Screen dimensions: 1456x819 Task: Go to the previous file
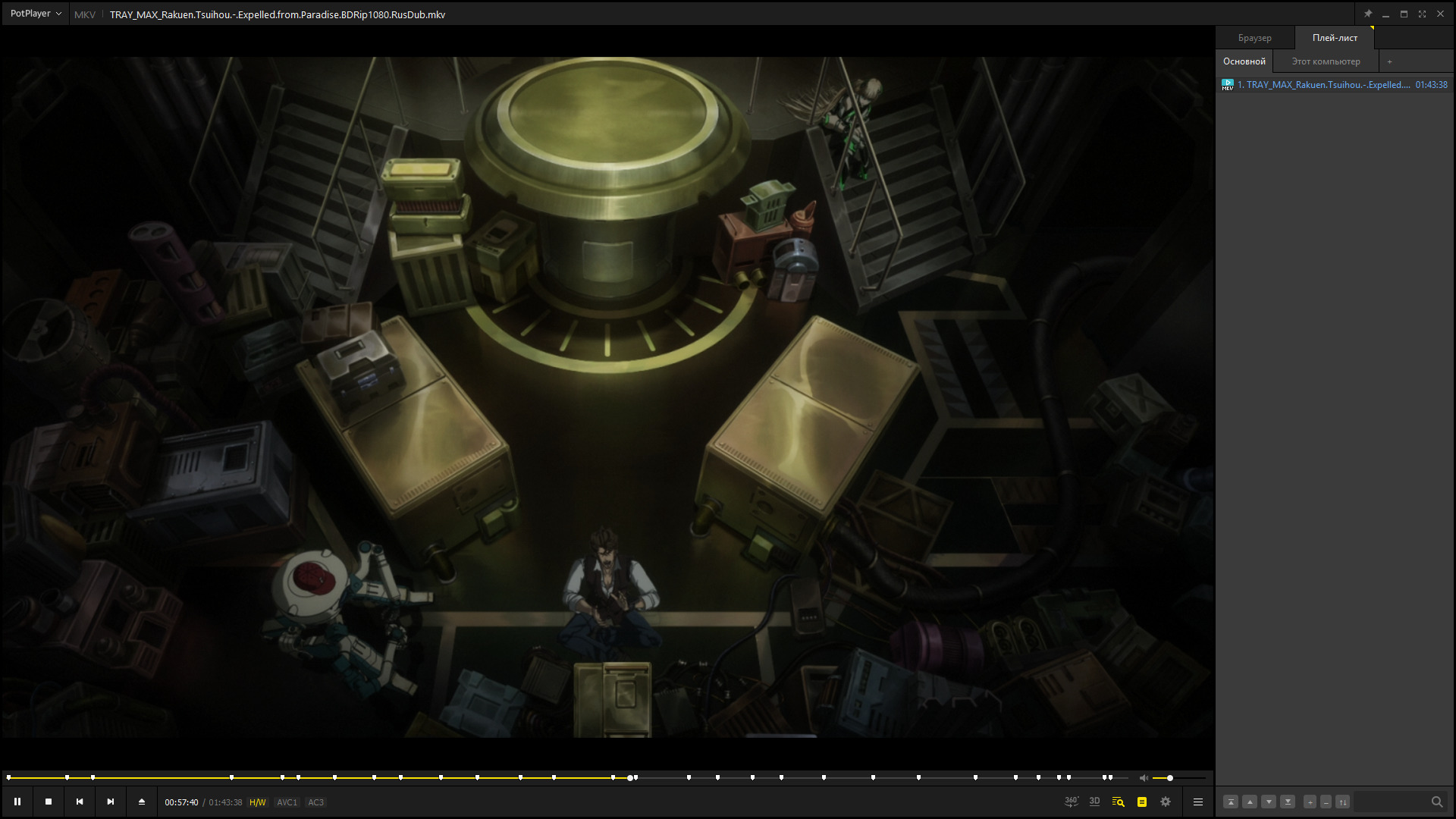pyautogui.click(x=80, y=802)
